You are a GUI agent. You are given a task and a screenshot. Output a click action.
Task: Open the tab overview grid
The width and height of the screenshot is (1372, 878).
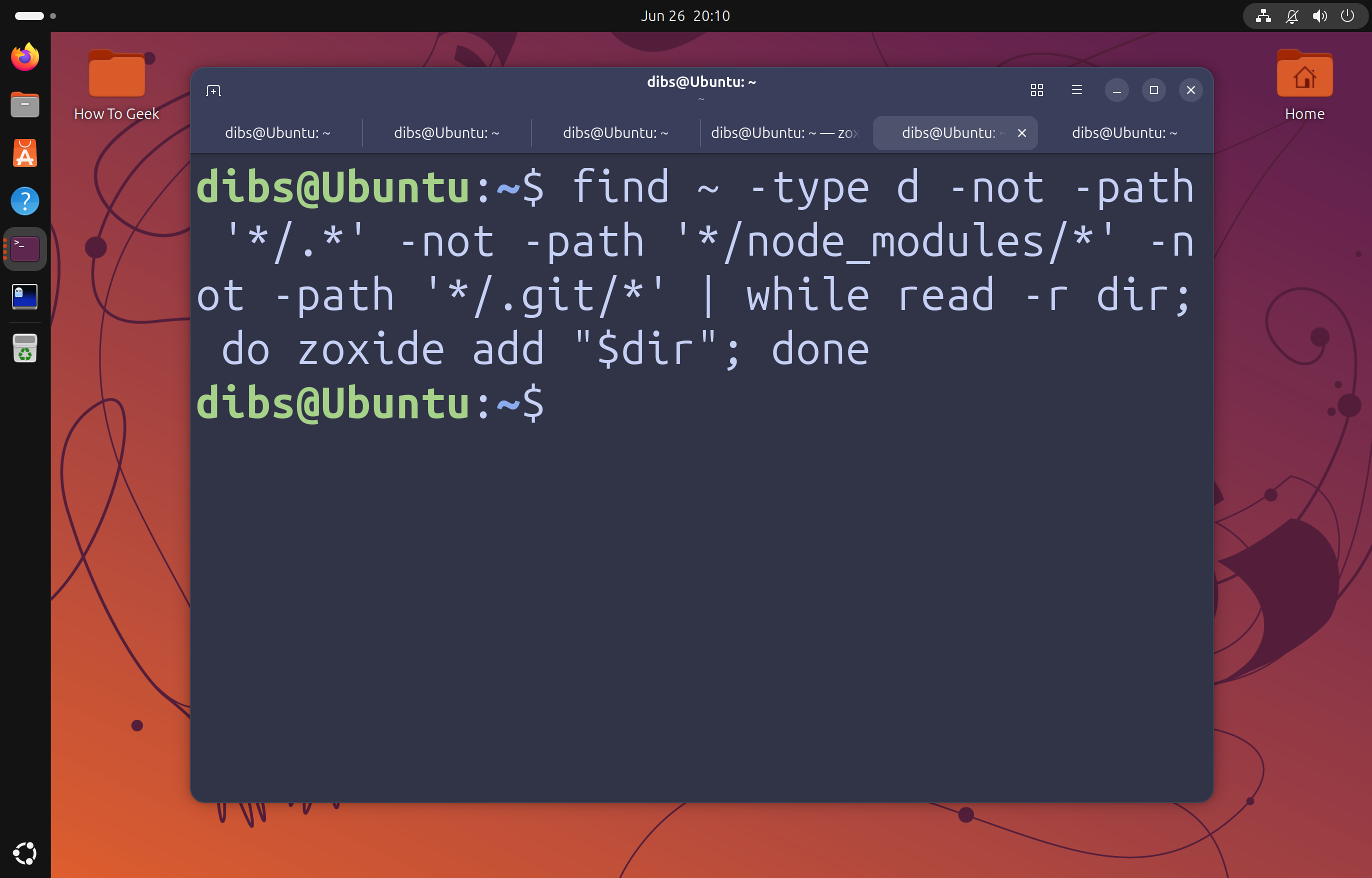[1037, 90]
